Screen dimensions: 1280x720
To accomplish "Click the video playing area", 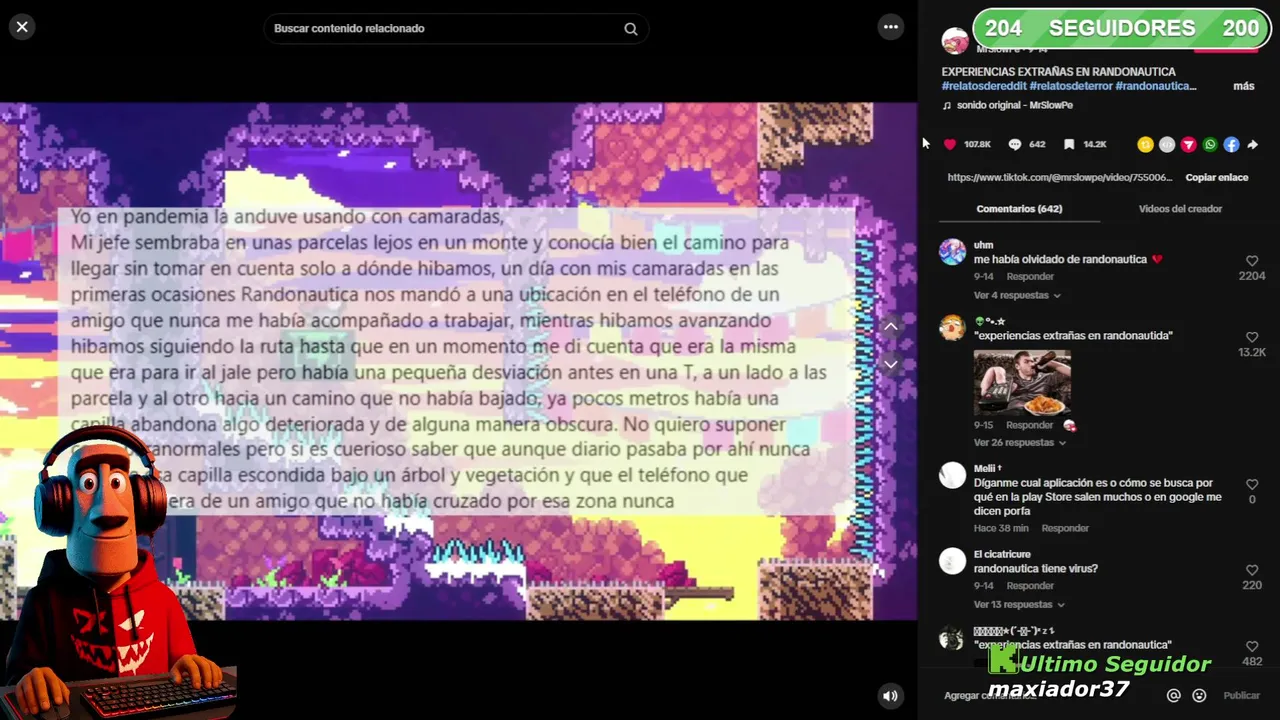I will [x=458, y=362].
